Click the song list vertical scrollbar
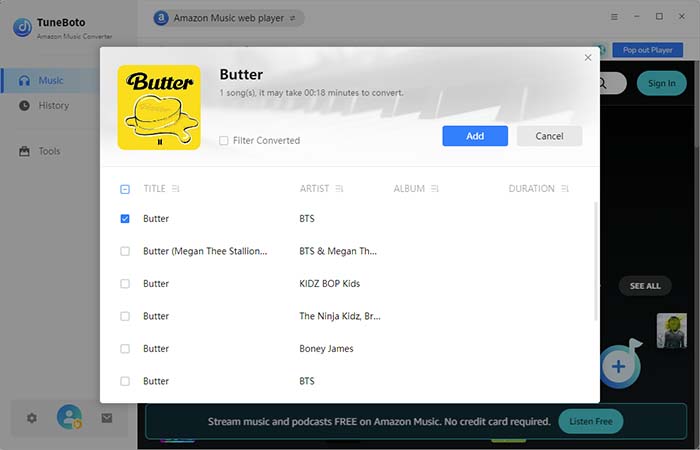The height and width of the screenshot is (450, 700). (x=596, y=261)
